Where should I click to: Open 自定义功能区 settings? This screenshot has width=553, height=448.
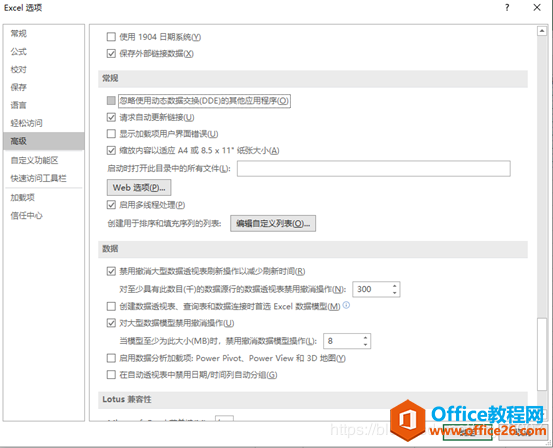click(x=44, y=161)
